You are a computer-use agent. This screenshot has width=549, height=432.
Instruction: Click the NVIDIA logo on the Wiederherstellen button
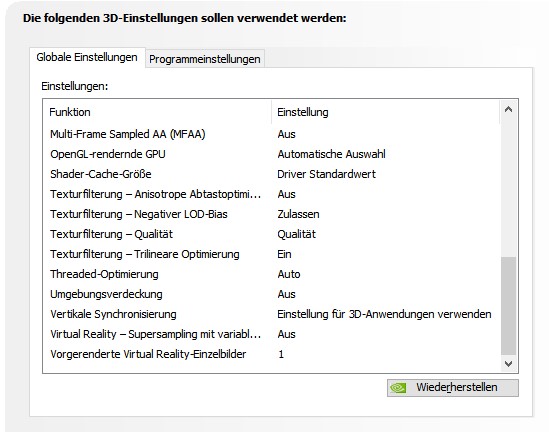tap(398, 388)
